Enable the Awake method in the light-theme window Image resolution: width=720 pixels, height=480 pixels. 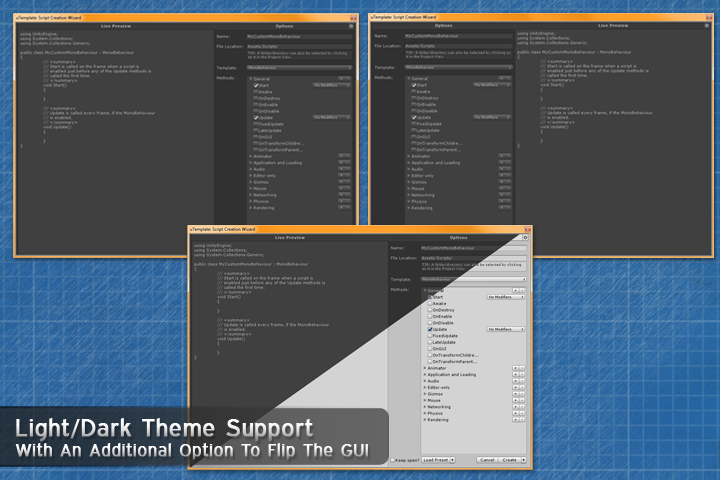click(x=429, y=305)
